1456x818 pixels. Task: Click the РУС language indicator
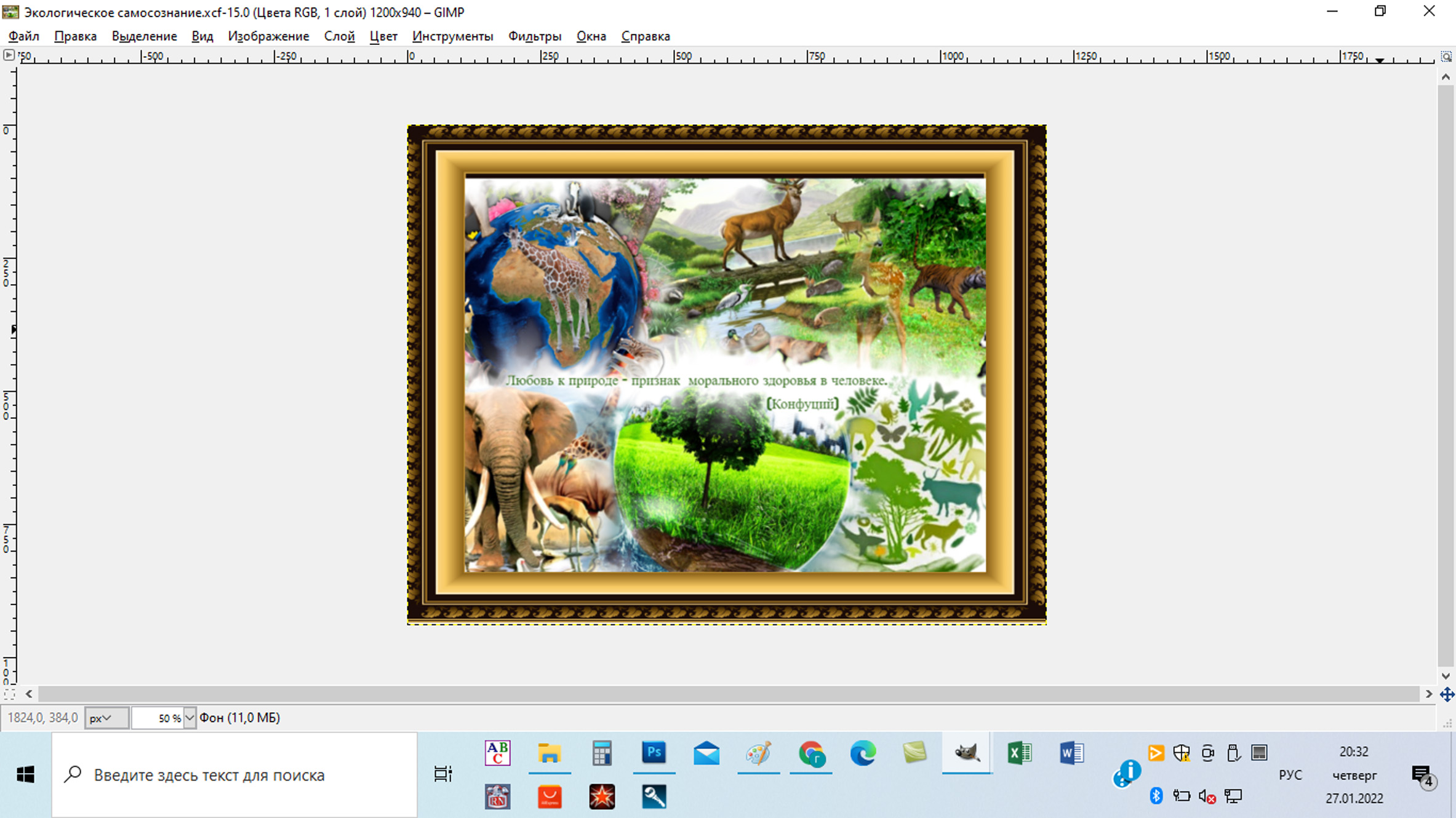tap(1290, 775)
